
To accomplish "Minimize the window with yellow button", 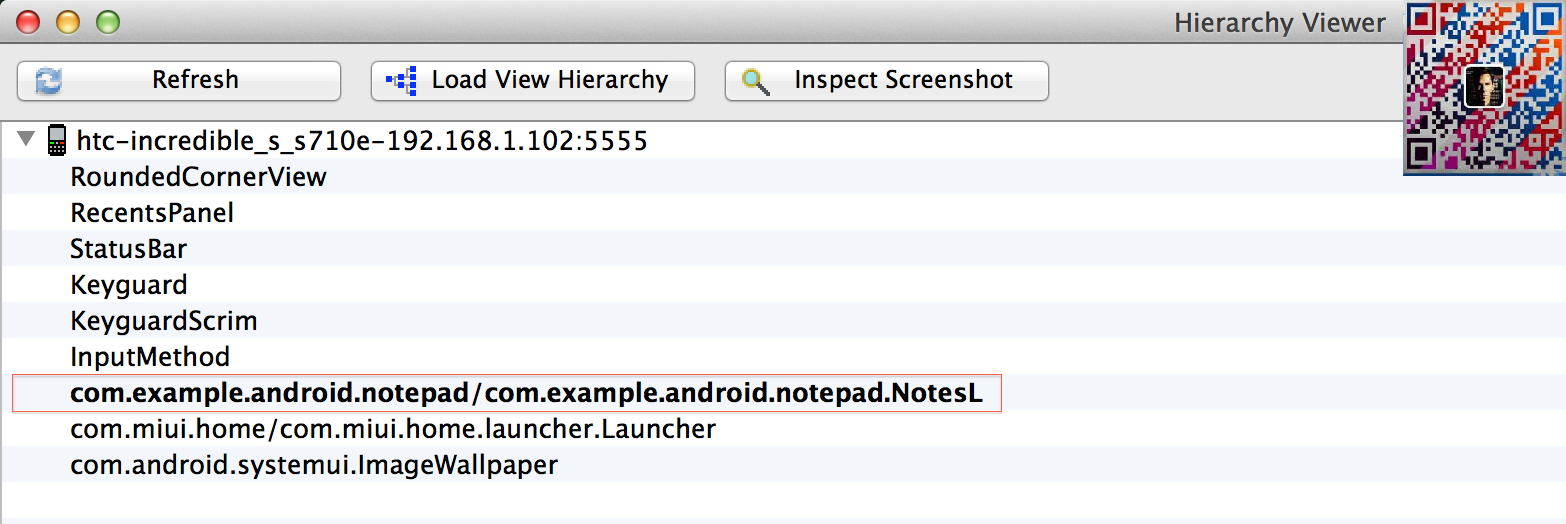I will pos(68,21).
